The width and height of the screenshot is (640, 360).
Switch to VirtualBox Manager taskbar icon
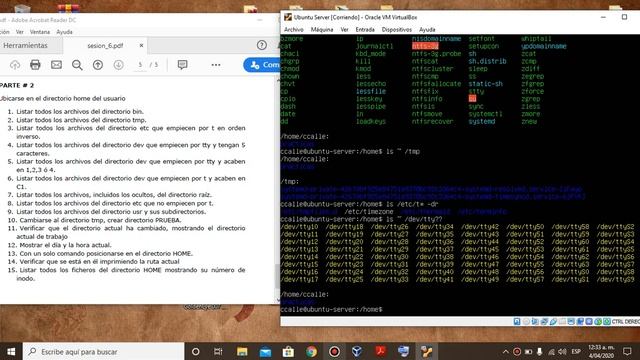tap(357, 351)
